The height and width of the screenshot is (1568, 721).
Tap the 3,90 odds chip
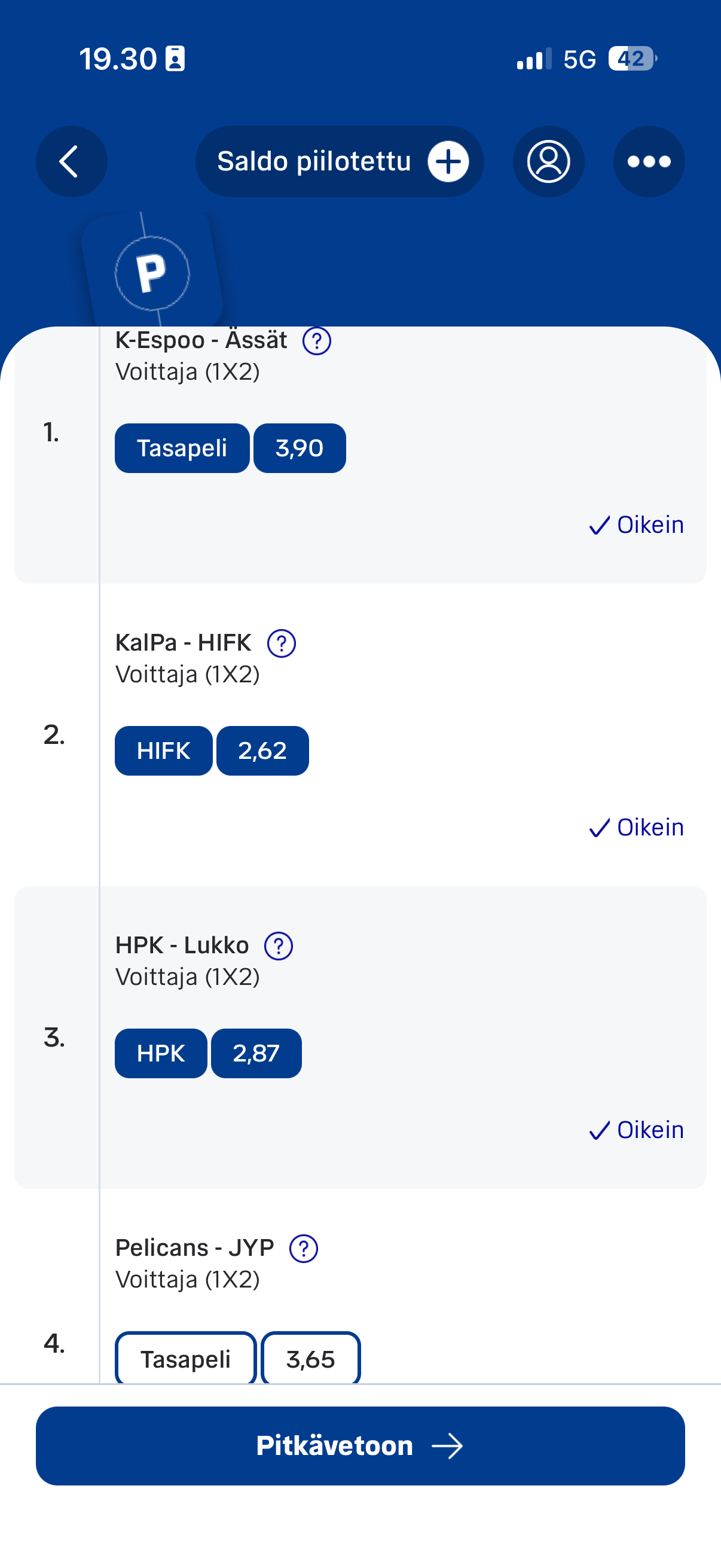pyautogui.click(x=300, y=448)
